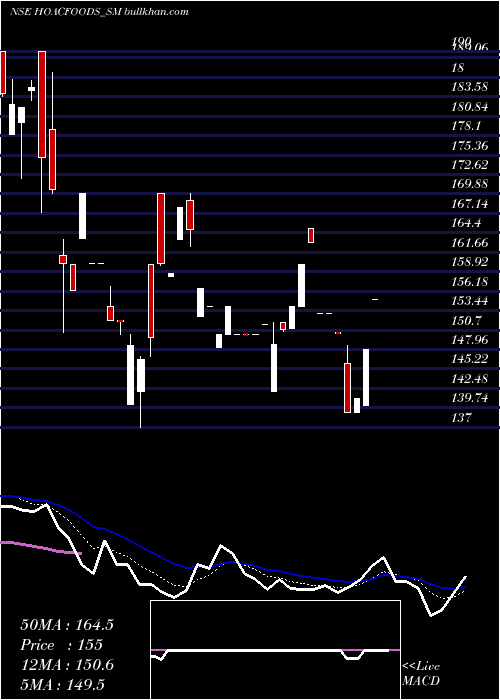Select the 139.74 price axis label
This screenshot has height=700, width=500.
(x=469, y=398)
